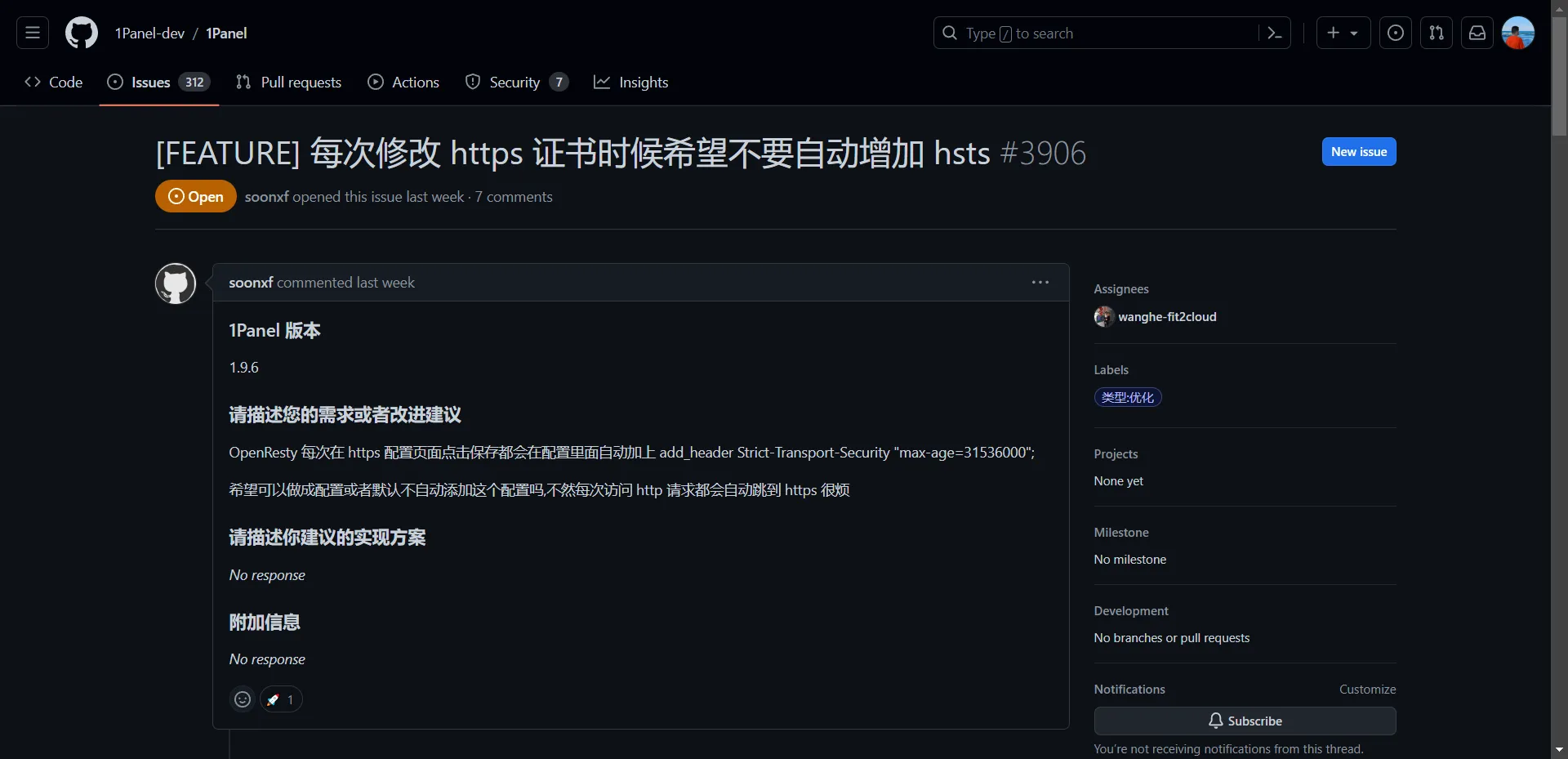Click the 1Panel 版本 heading
The height and width of the screenshot is (759, 1568).
click(274, 330)
